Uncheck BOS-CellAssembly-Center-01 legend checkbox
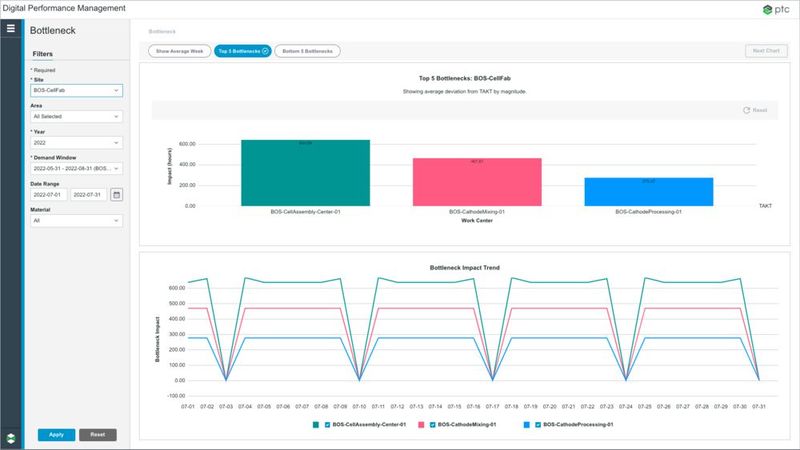Screen dimensions: 800x450 (x=327, y=425)
